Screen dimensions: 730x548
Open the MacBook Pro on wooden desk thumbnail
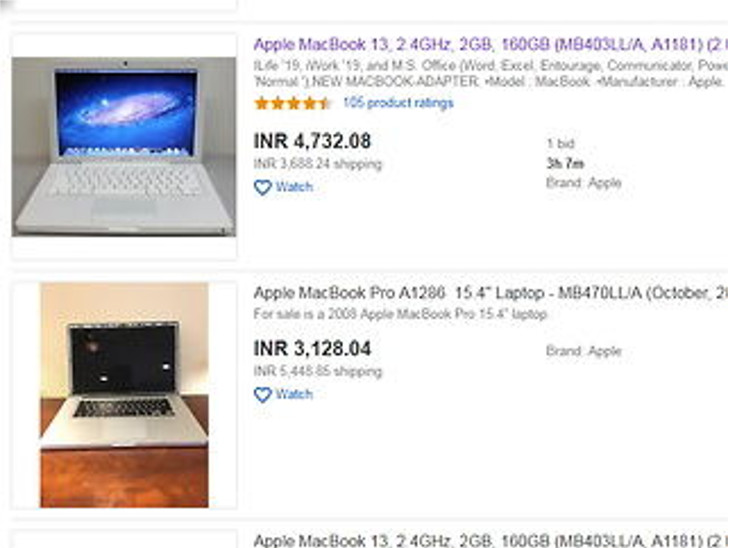(124, 395)
